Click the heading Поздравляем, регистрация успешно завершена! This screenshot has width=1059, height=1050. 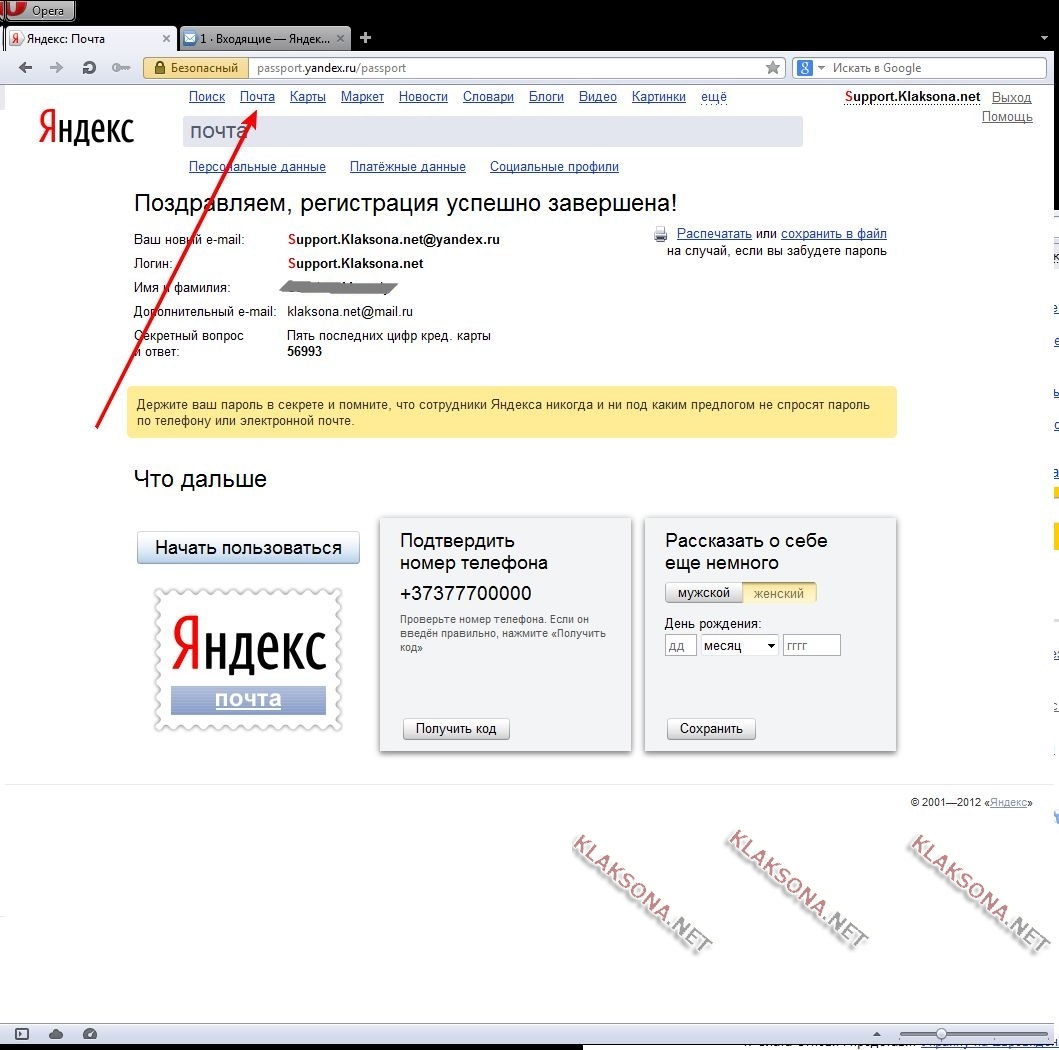[x=405, y=203]
